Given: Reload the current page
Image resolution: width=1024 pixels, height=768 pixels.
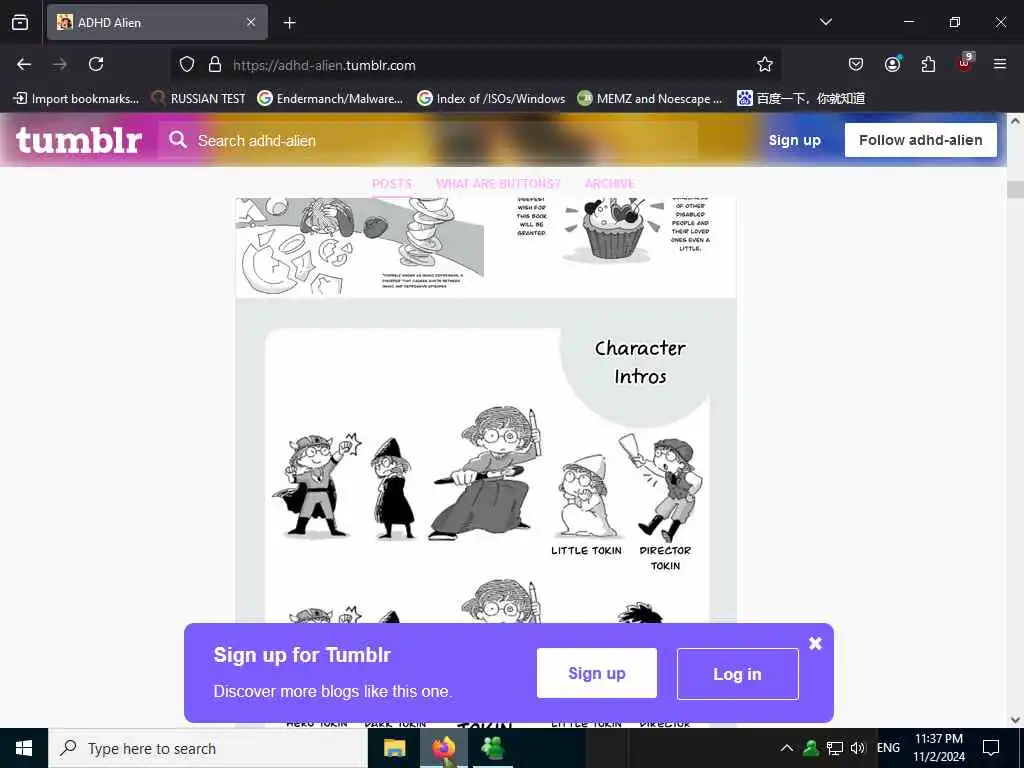Looking at the screenshot, I should 96,64.
